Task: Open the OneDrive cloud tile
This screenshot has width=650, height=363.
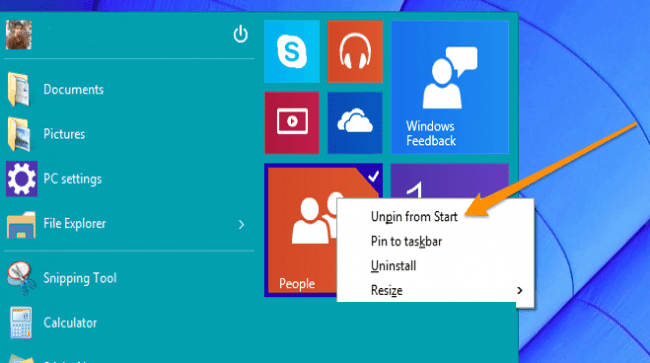Action: coord(355,123)
